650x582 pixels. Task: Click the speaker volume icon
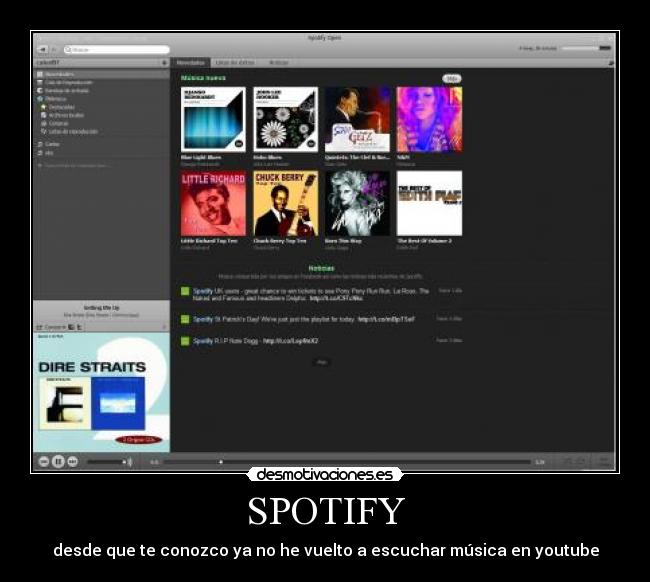tap(129, 462)
